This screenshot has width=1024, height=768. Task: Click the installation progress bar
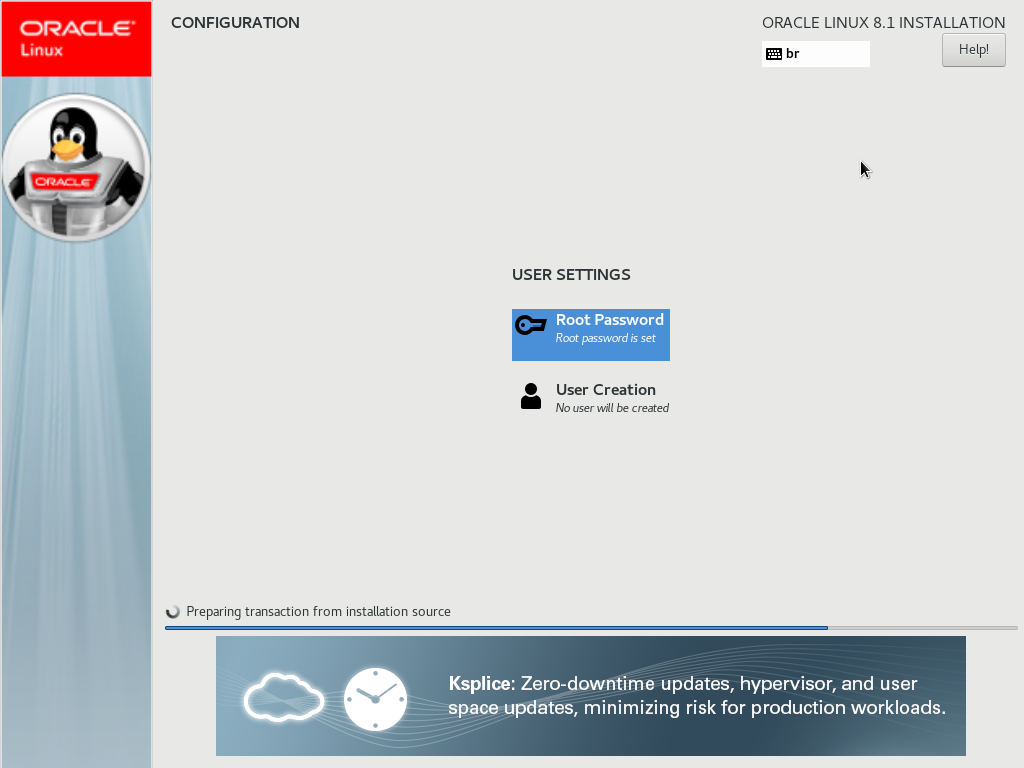click(591, 628)
